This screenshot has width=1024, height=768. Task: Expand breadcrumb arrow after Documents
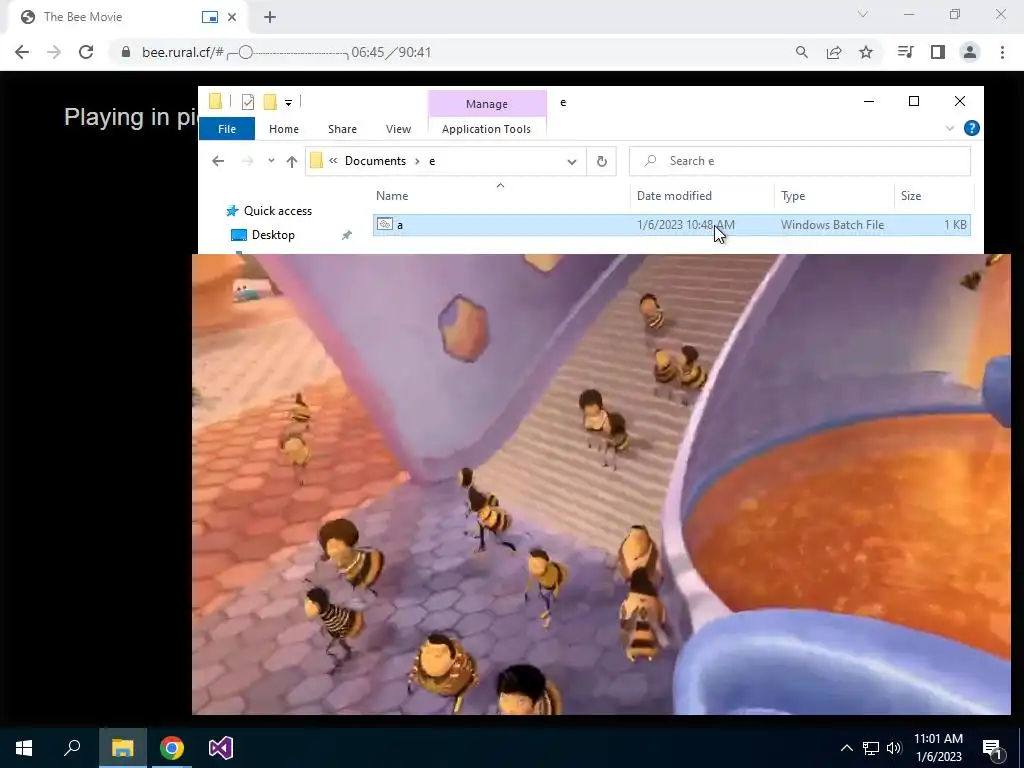(x=417, y=161)
